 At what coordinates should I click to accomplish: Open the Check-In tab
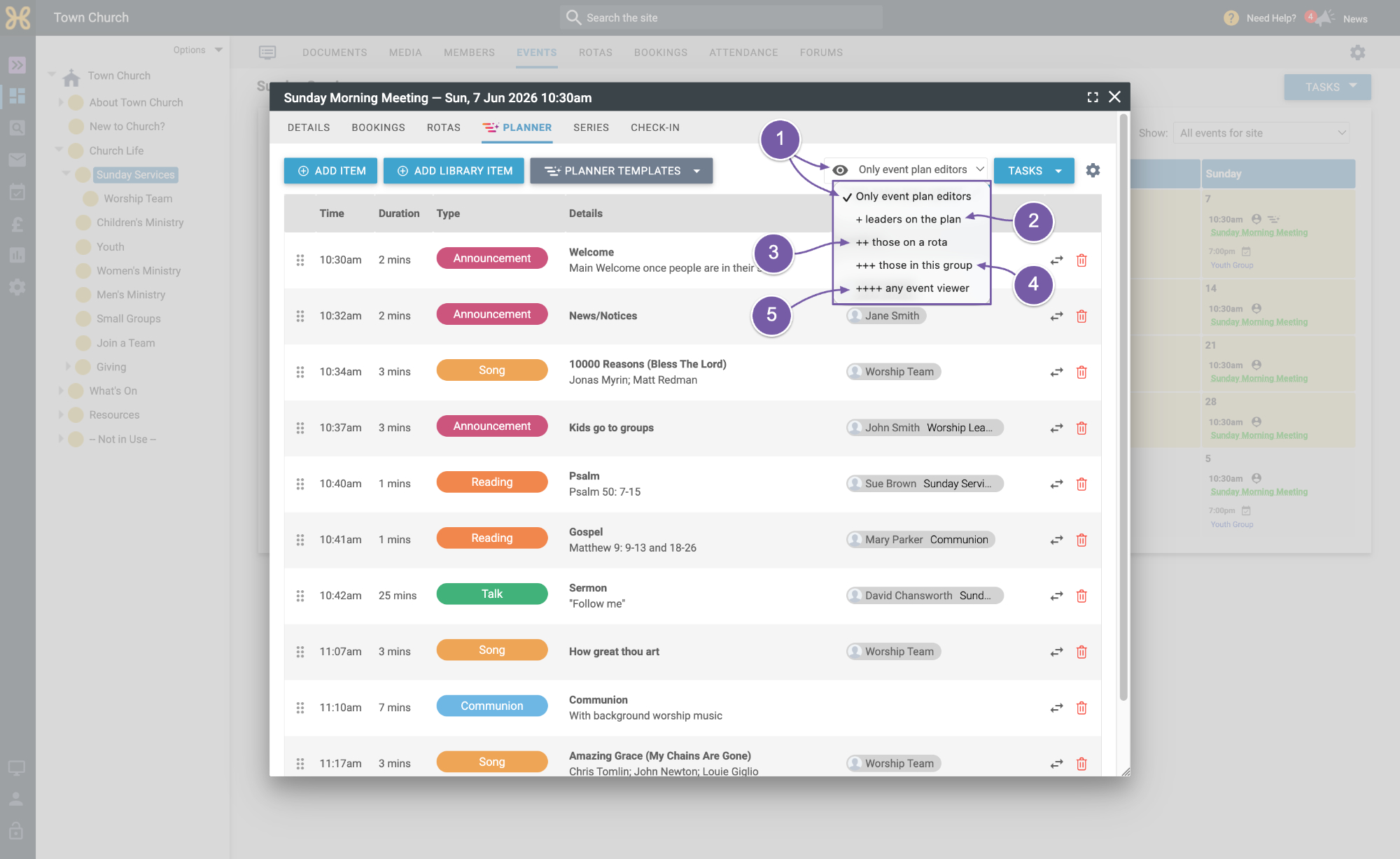(x=655, y=127)
